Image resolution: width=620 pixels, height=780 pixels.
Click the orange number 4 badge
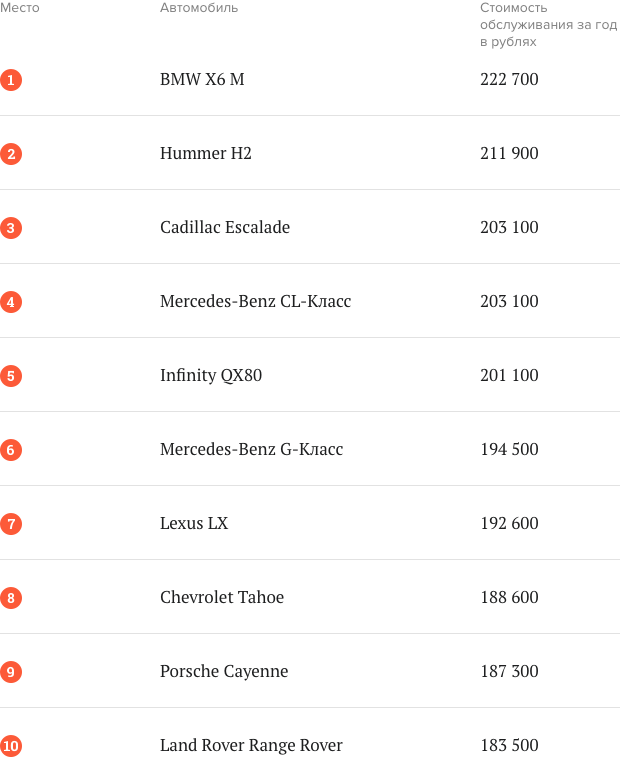[x=11, y=302]
